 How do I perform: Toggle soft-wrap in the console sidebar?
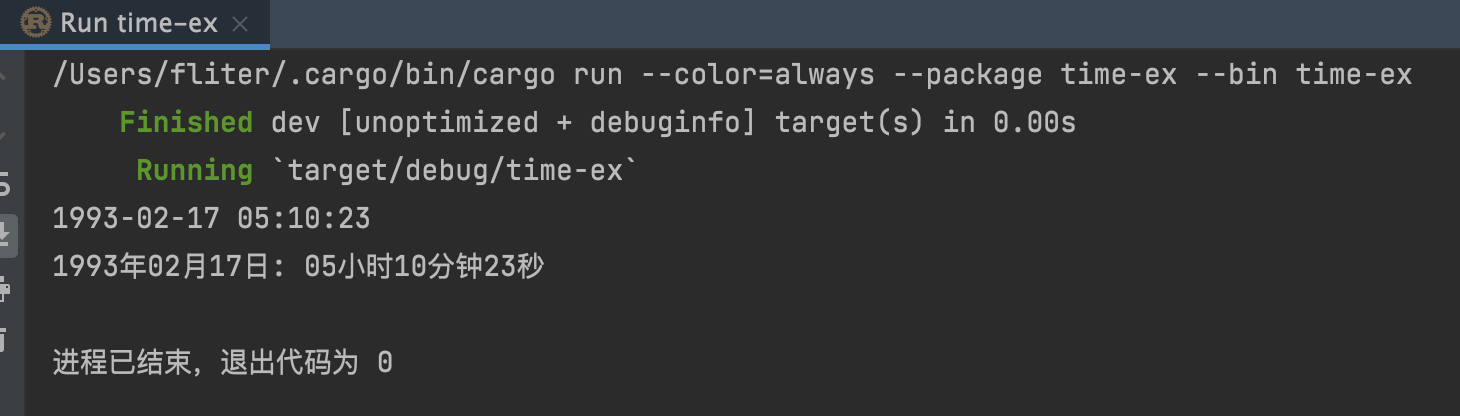5,183
